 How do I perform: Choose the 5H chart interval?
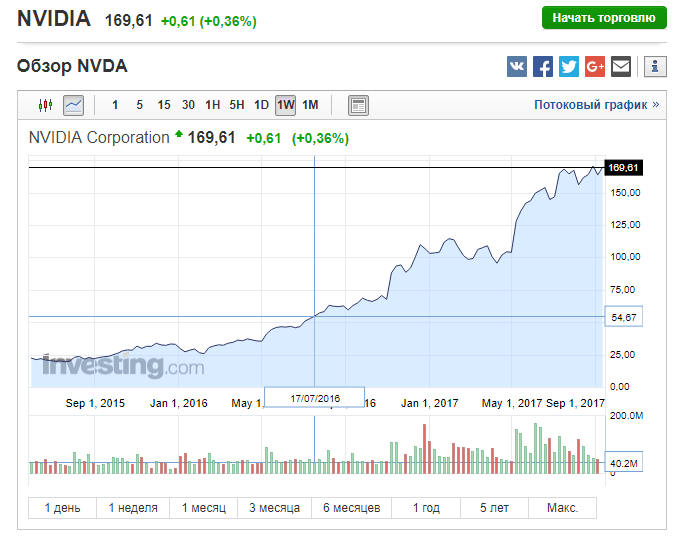(x=237, y=105)
